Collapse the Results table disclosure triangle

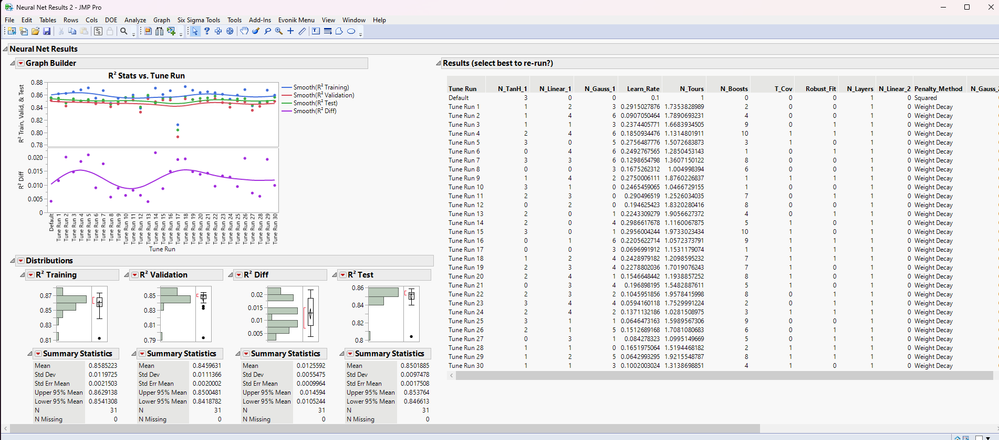[x=438, y=63]
